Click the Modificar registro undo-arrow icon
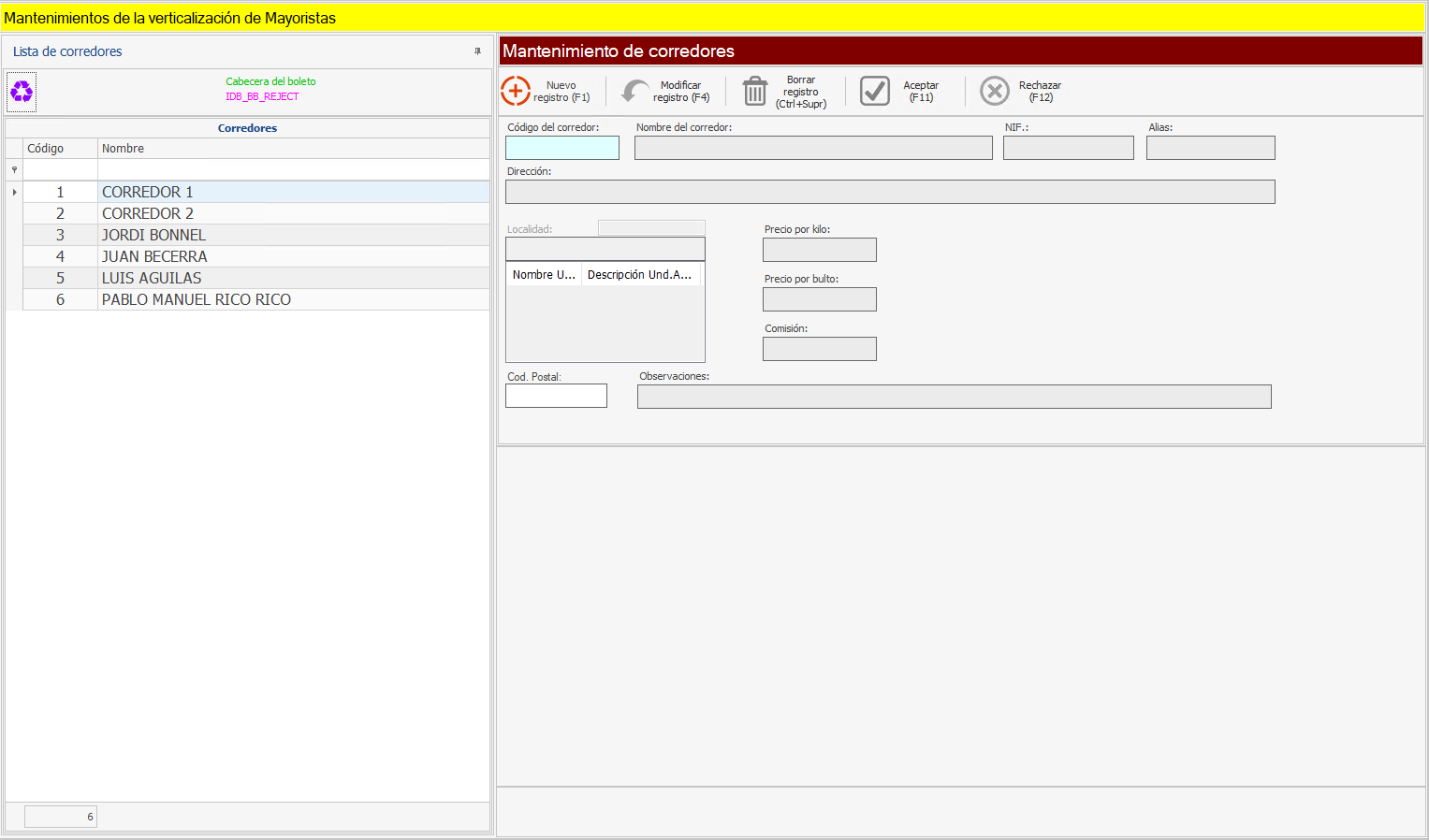 (635, 91)
